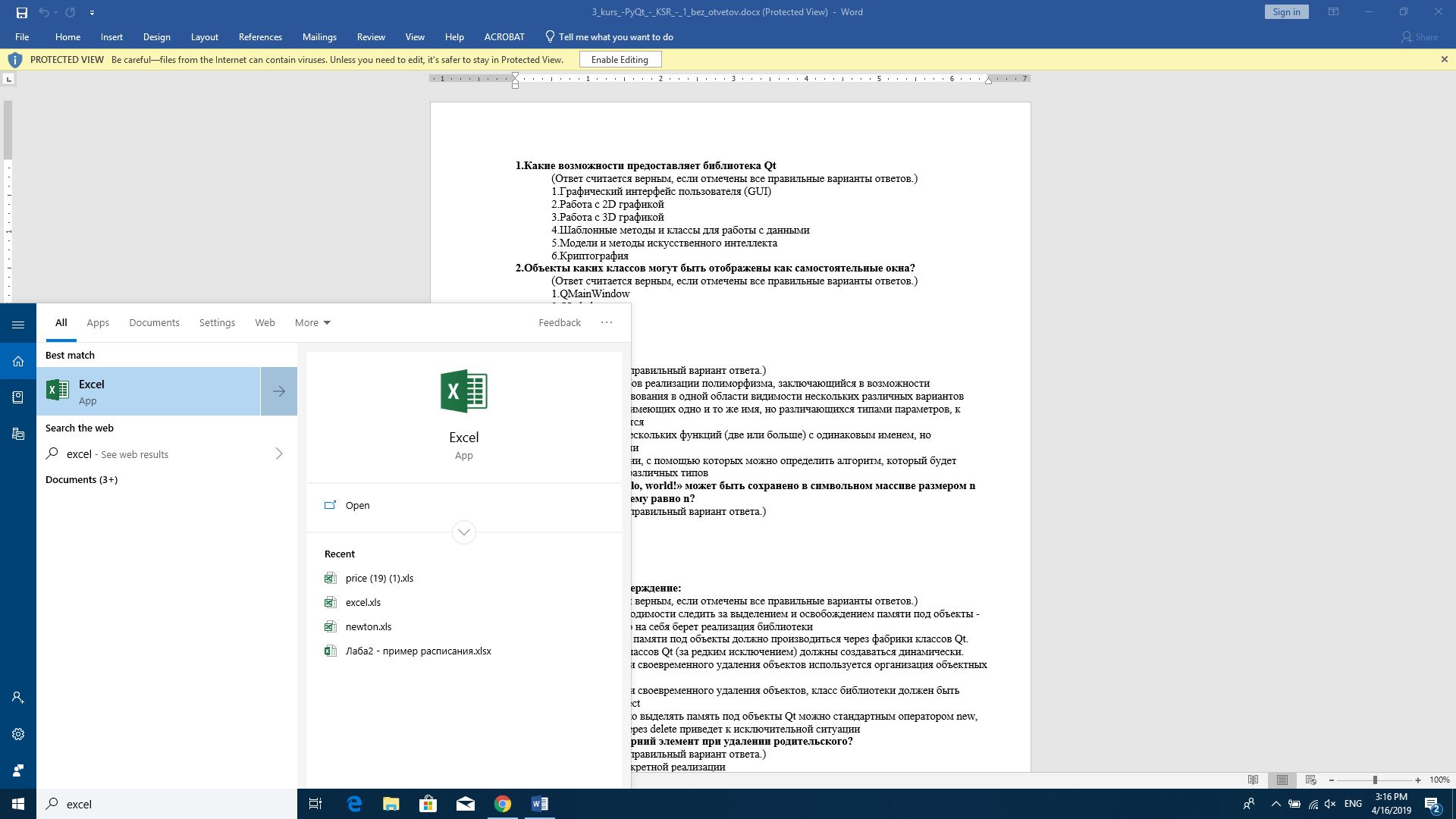1456x819 pixels.
Task: Expand Excel result with the right arrow
Action: 279,391
